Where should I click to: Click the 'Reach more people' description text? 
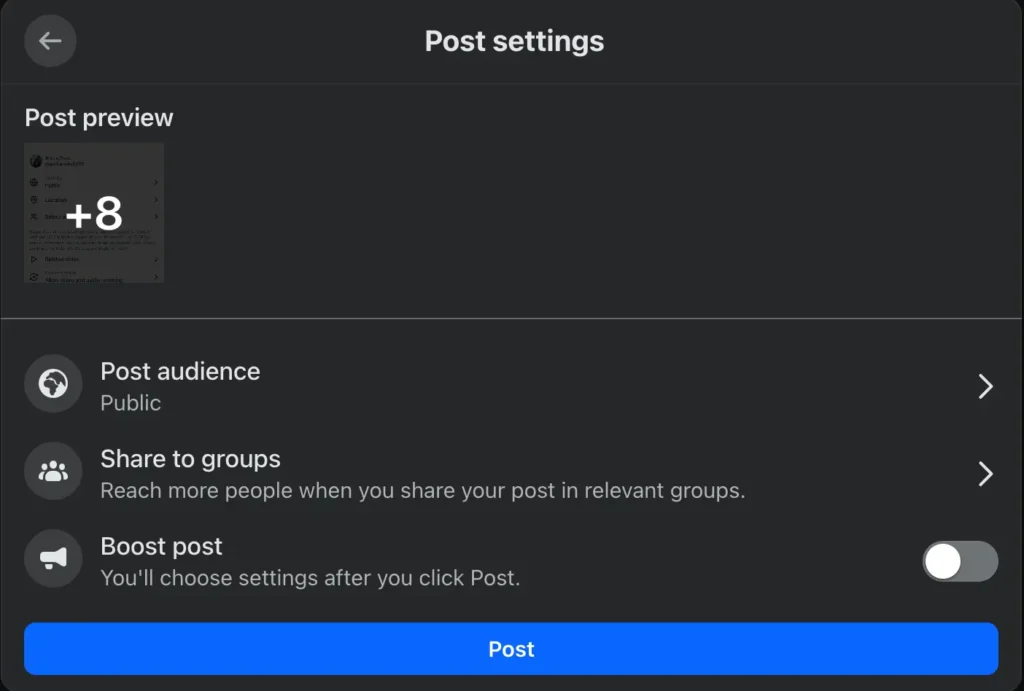[422, 491]
